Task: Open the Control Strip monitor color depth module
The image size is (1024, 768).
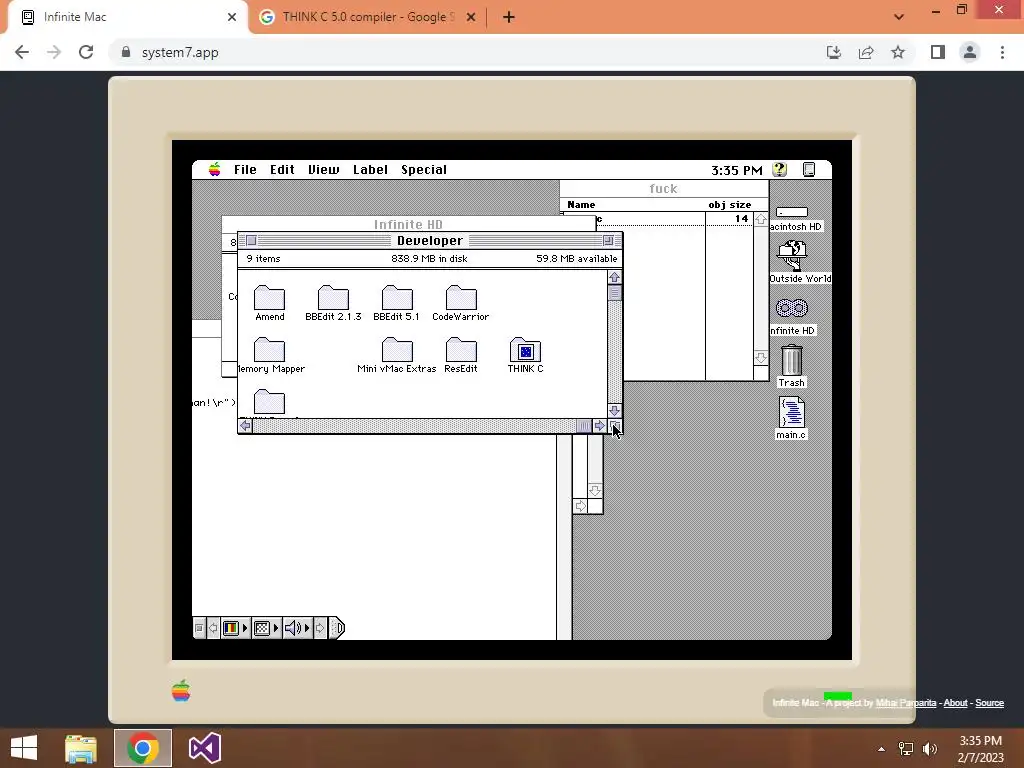Action: [x=235, y=628]
